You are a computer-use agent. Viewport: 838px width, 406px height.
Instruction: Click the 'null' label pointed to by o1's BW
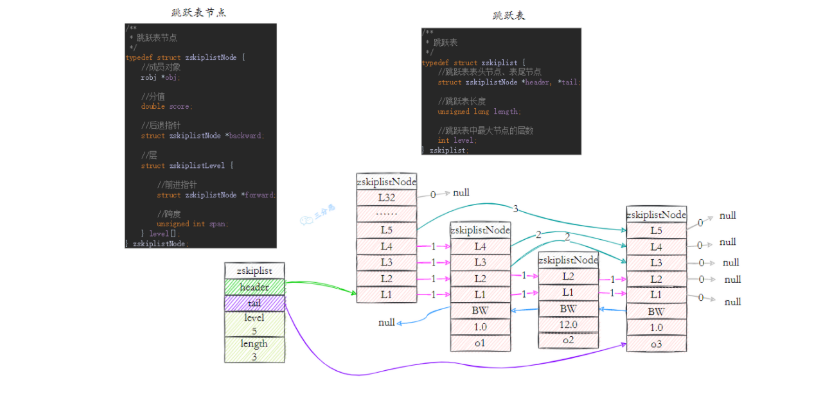(386, 322)
